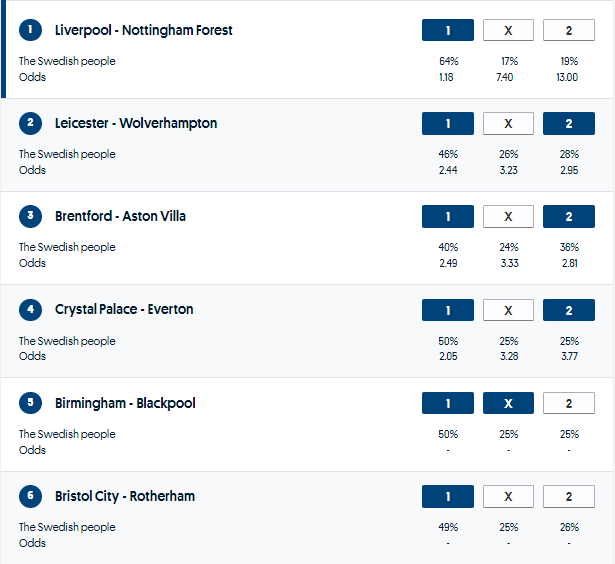615x564 pixels.
Task: Deselect 1 for Crystal Palace - Everton
Action: pyautogui.click(x=448, y=310)
